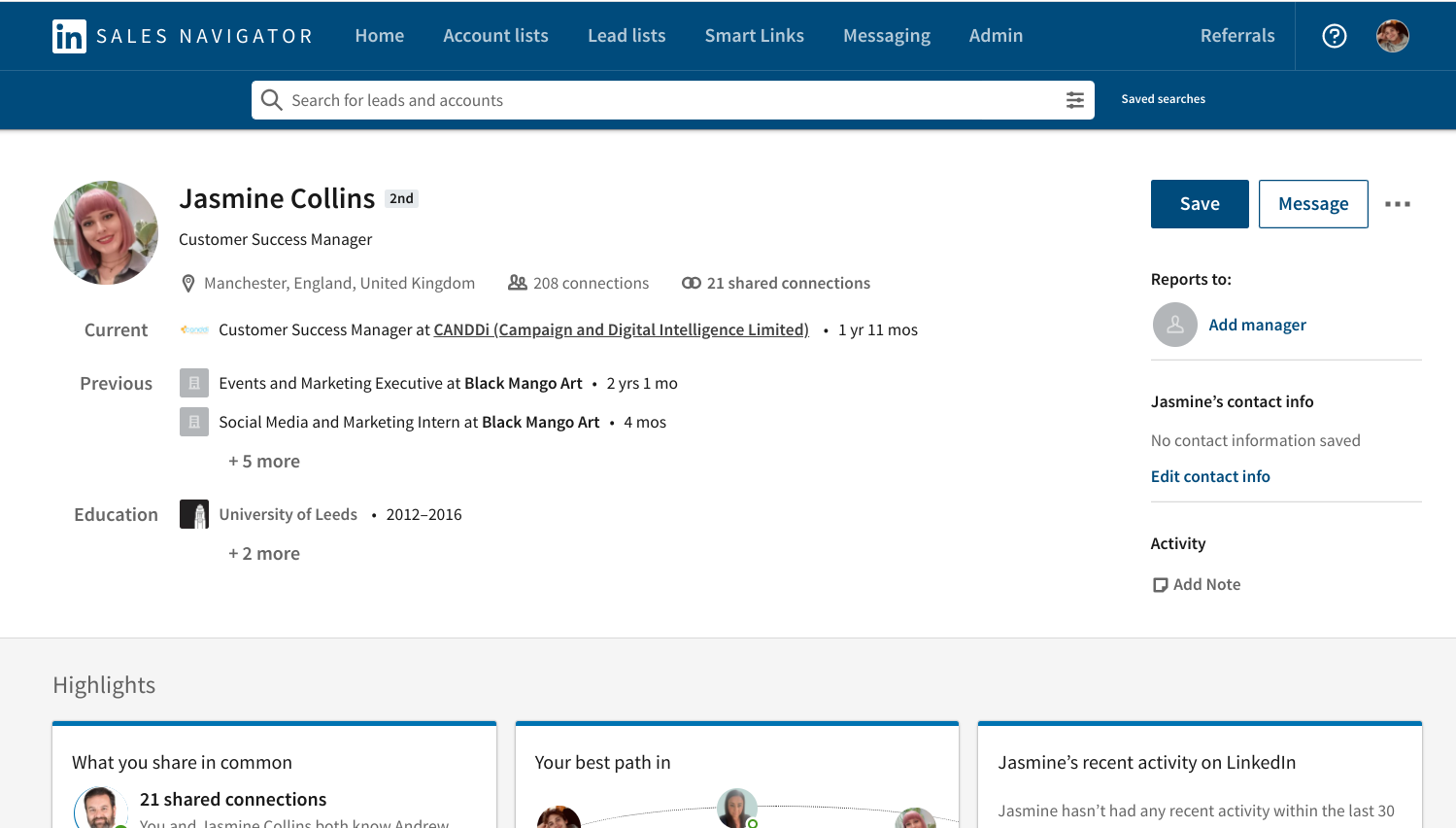This screenshot has height=828, width=1456.
Task: Click Jasmine Collins' profile photo
Action: coord(106,232)
